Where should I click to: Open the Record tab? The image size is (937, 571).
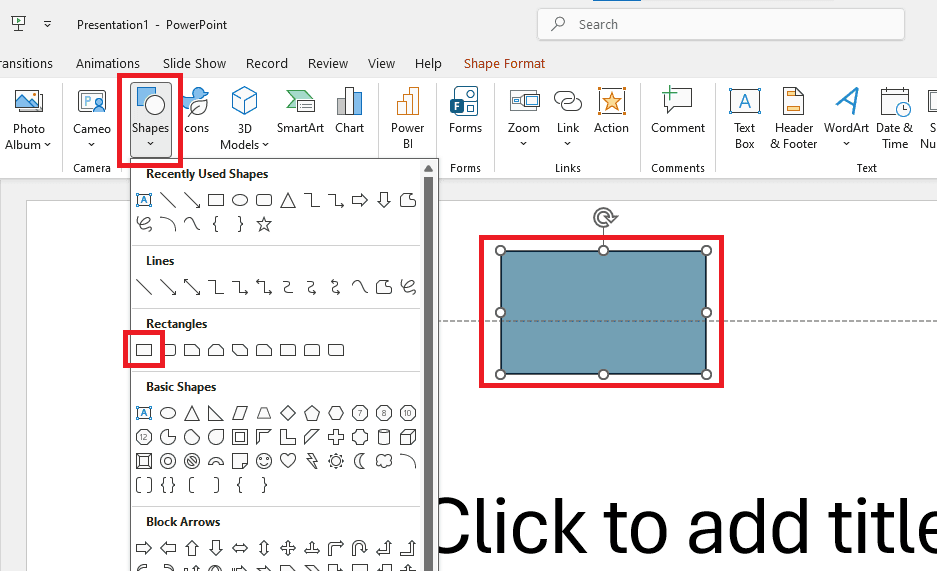tap(267, 63)
